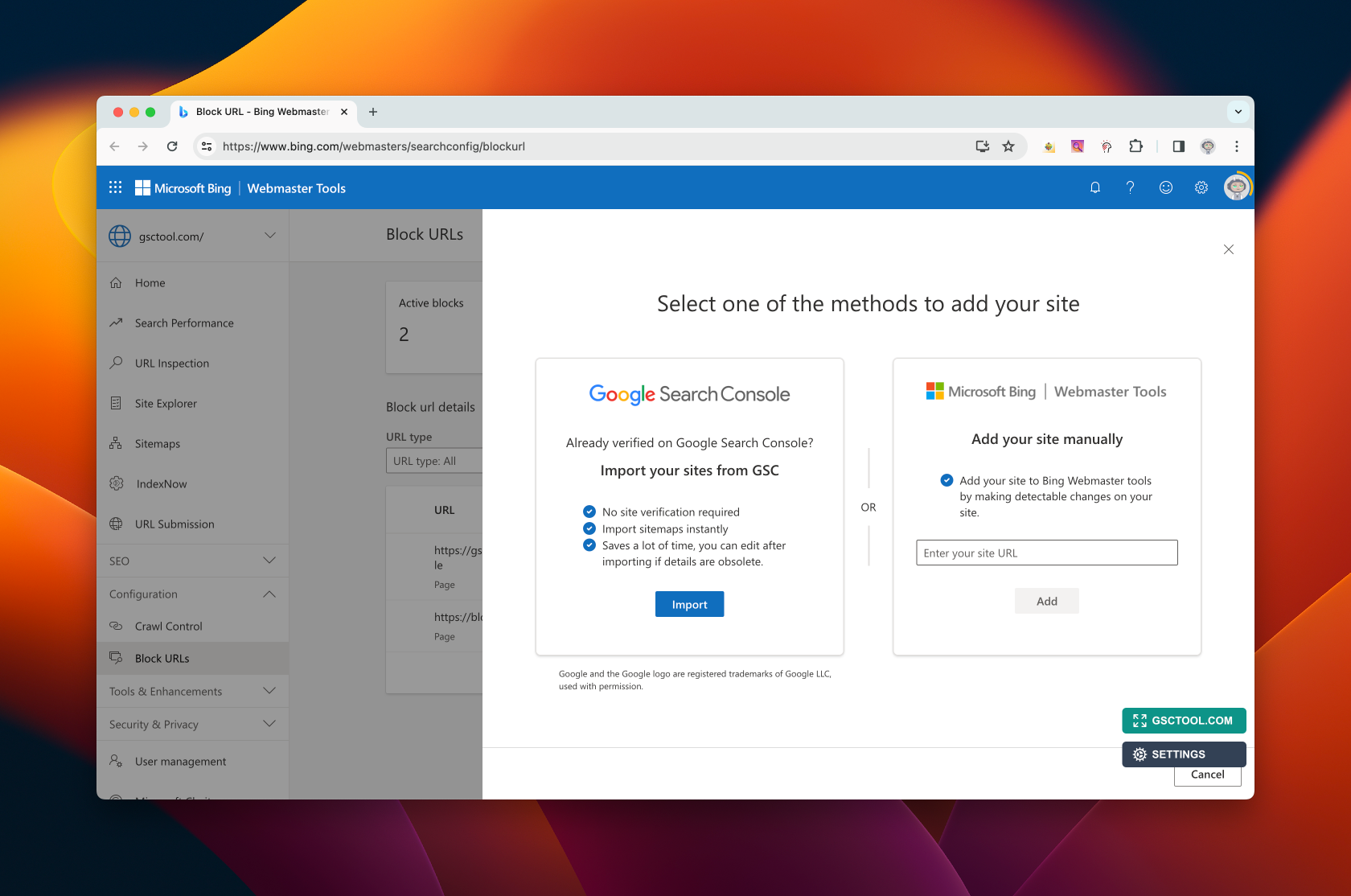
Task: Click in the 'Enter your site URL' field
Action: click(1046, 553)
